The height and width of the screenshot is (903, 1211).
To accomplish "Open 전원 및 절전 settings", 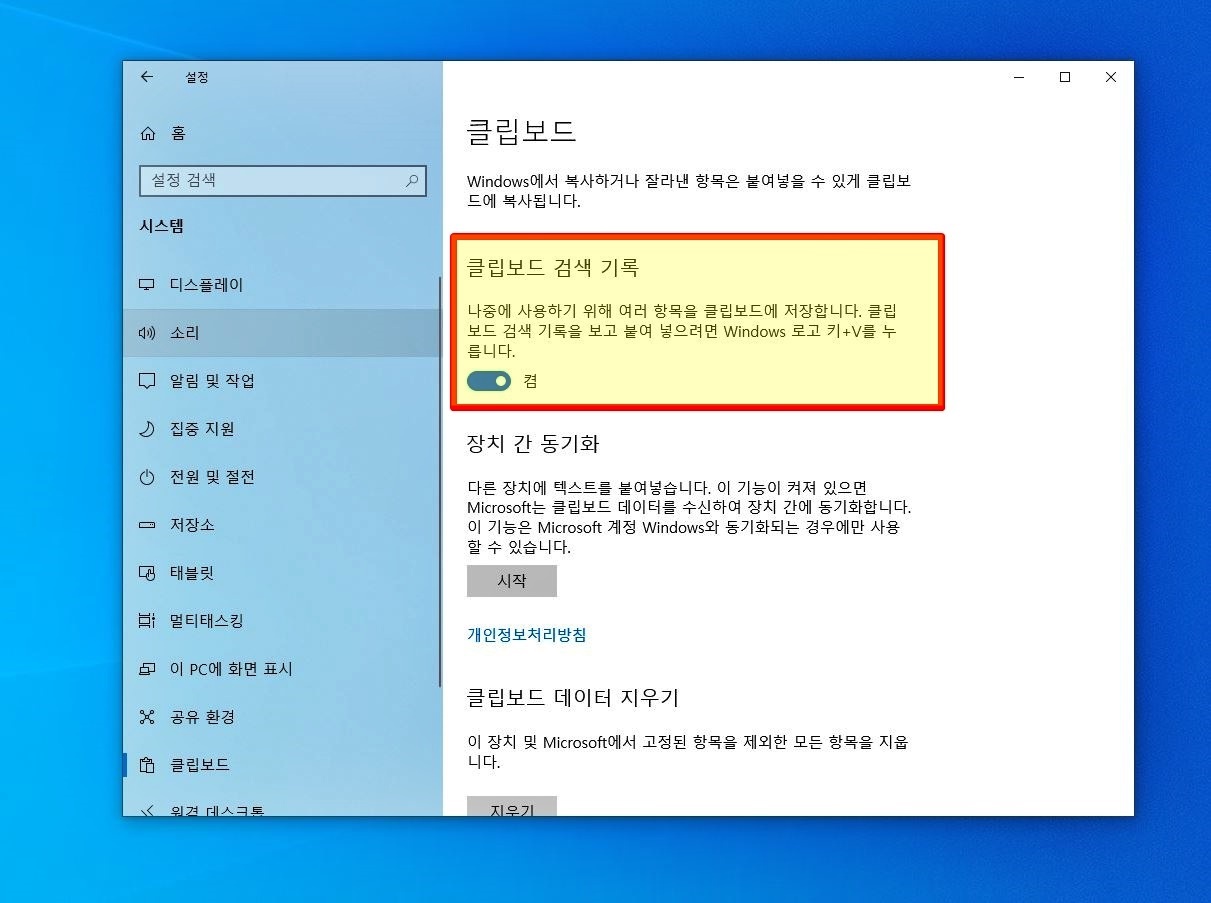I will (x=281, y=477).
